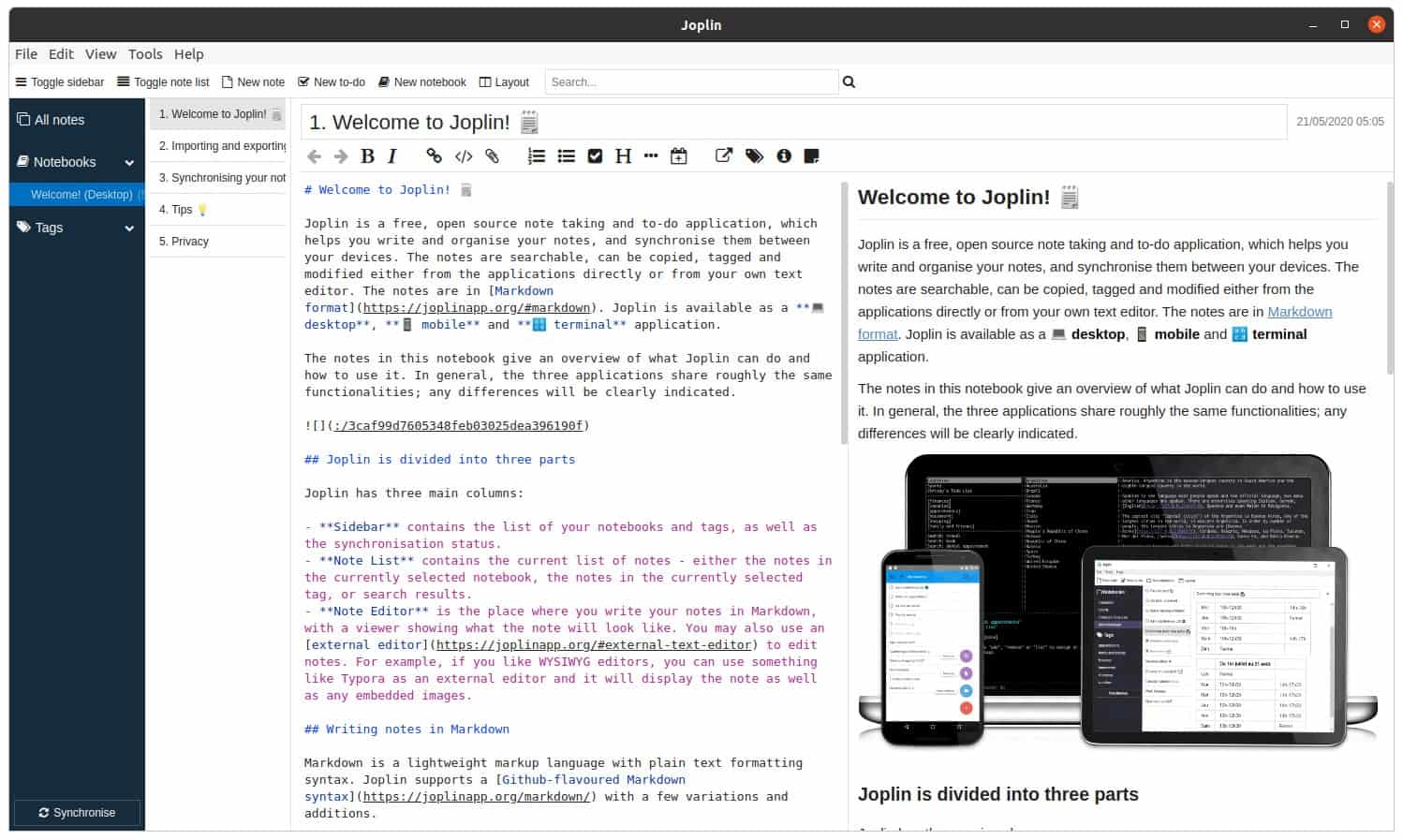Open the '2. Importing and exporting' note
This screenshot has width=1403, height=840.
pos(218,146)
